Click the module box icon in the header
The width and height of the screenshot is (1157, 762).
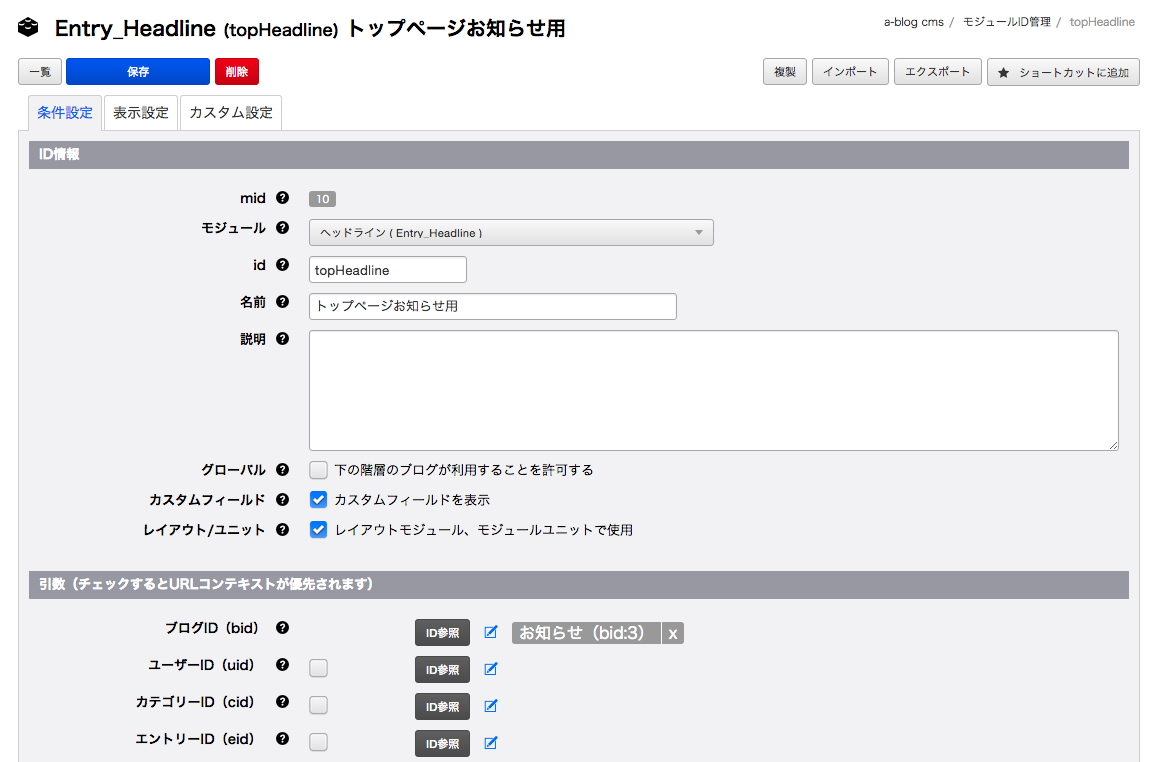point(27,27)
